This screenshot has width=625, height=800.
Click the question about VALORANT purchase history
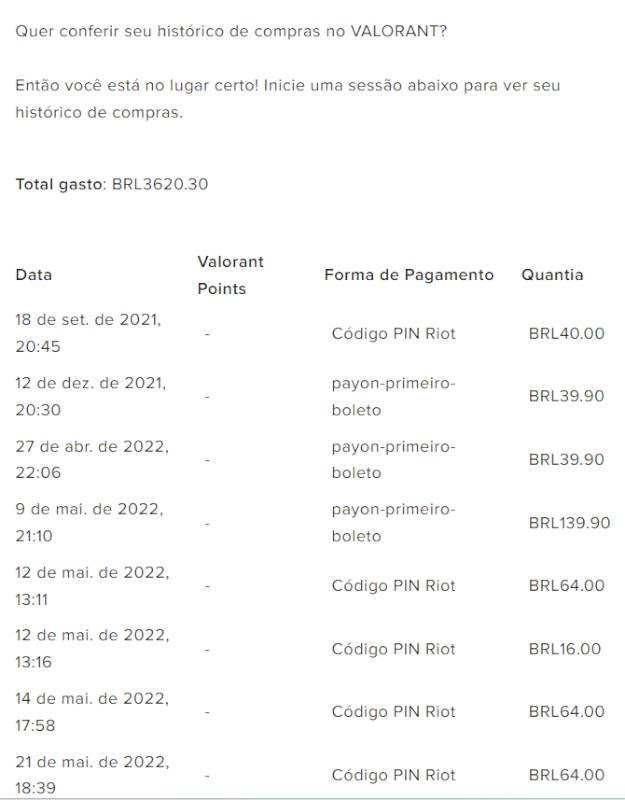pos(231,32)
